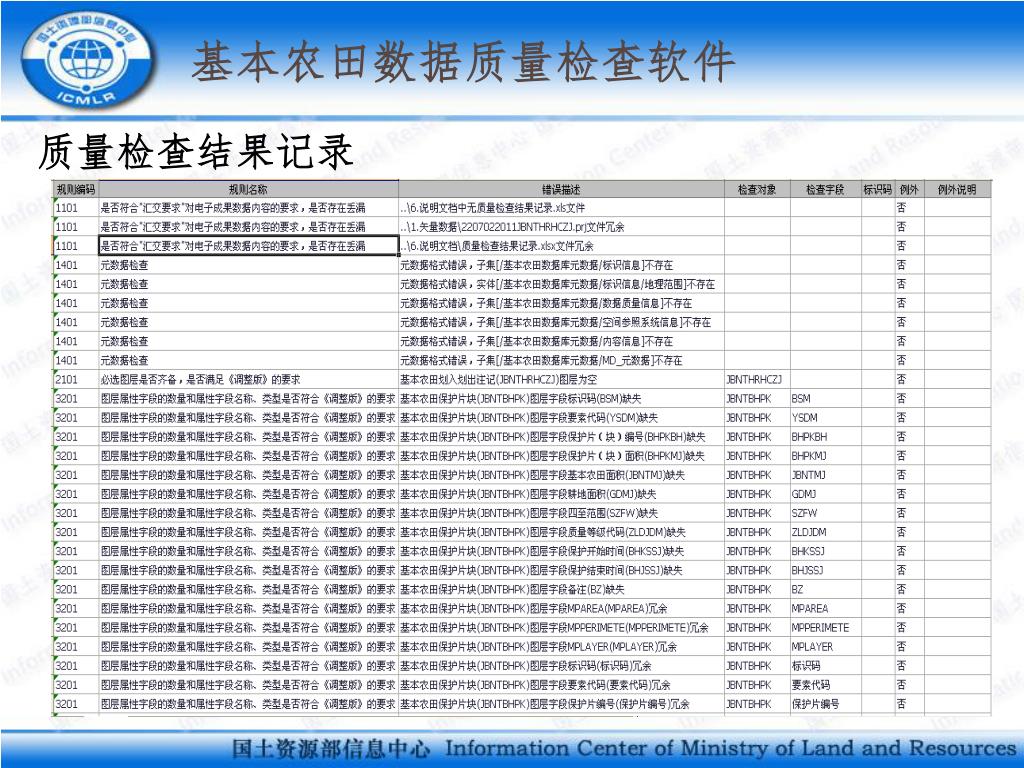Screen dimensions: 1024x768
Task: Select JBNTHRHCZJ in the 检查对象 column
Action: pos(757,379)
